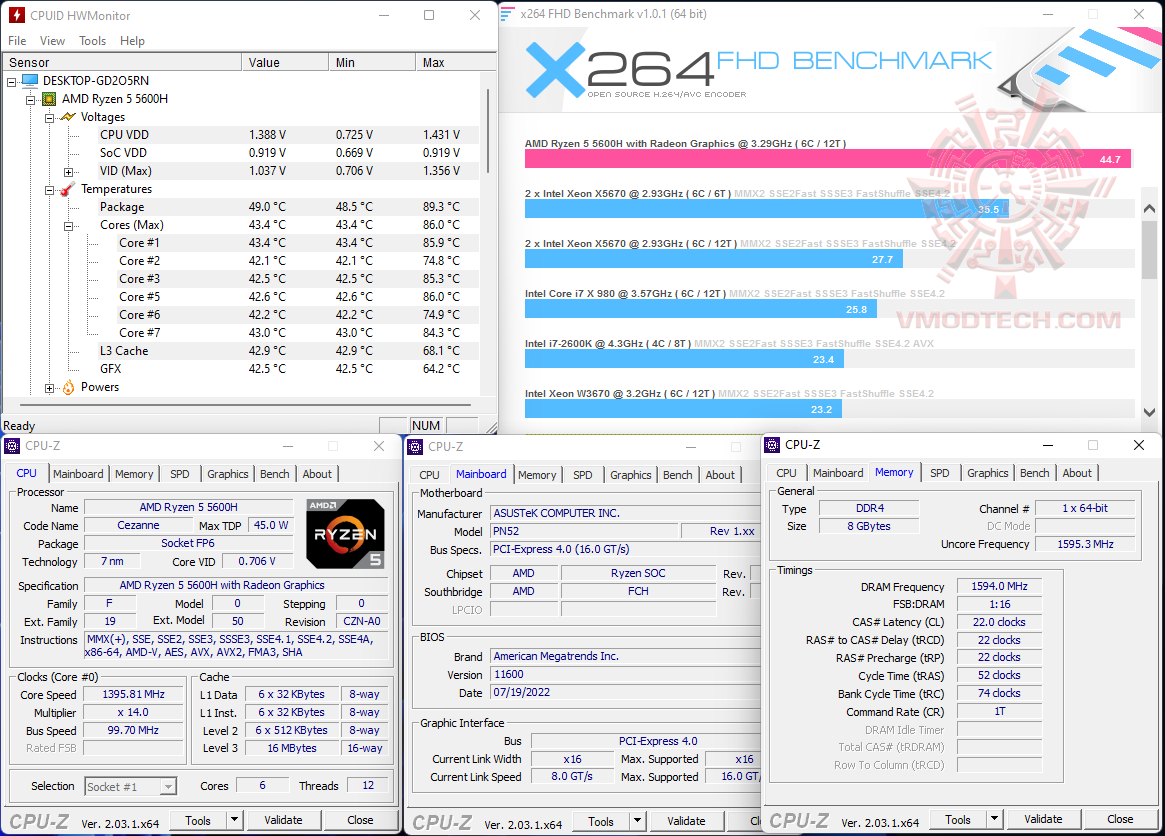
Task: Open the Help menu in HWMonitor
Action: tap(132, 41)
